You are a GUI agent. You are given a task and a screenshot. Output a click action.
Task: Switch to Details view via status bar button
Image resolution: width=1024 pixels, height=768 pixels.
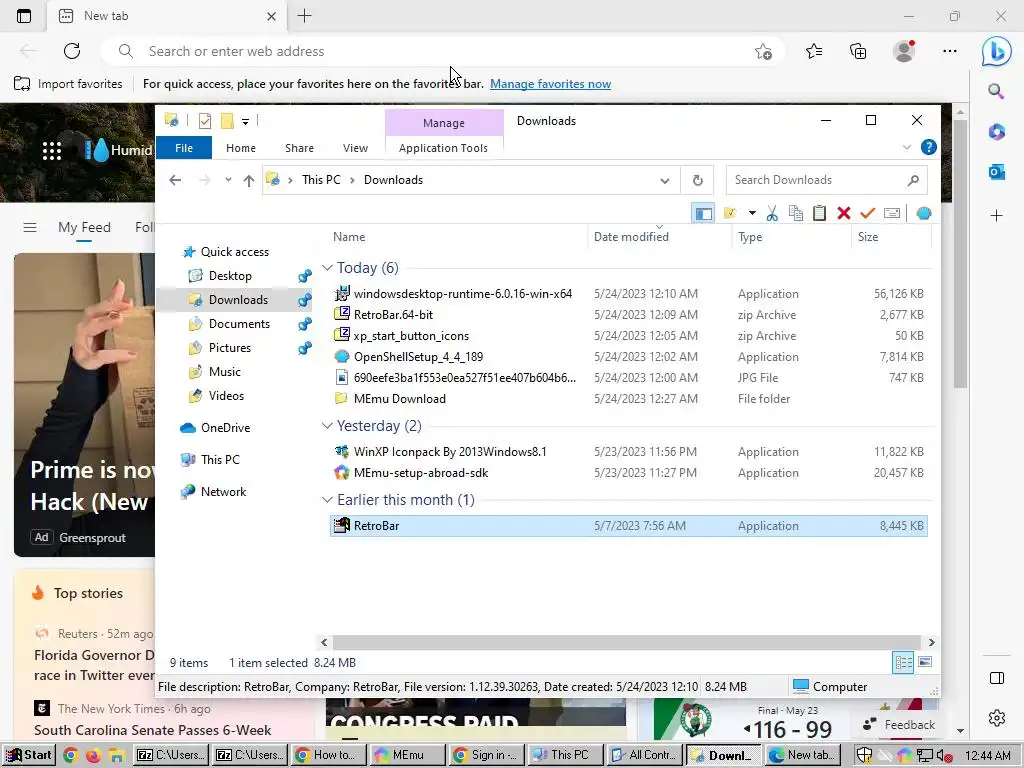click(x=903, y=663)
